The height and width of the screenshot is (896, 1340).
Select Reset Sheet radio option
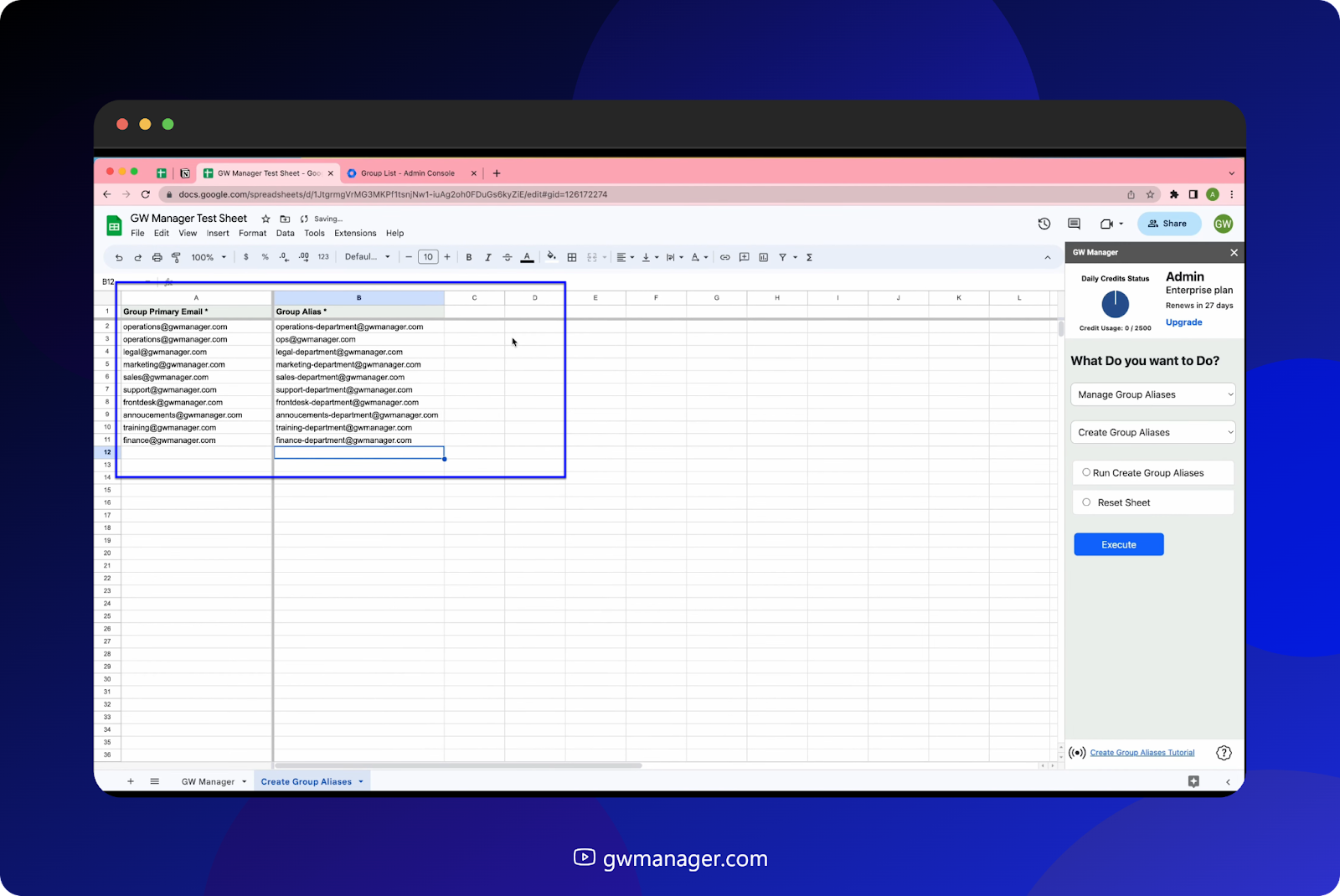point(1086,502)
